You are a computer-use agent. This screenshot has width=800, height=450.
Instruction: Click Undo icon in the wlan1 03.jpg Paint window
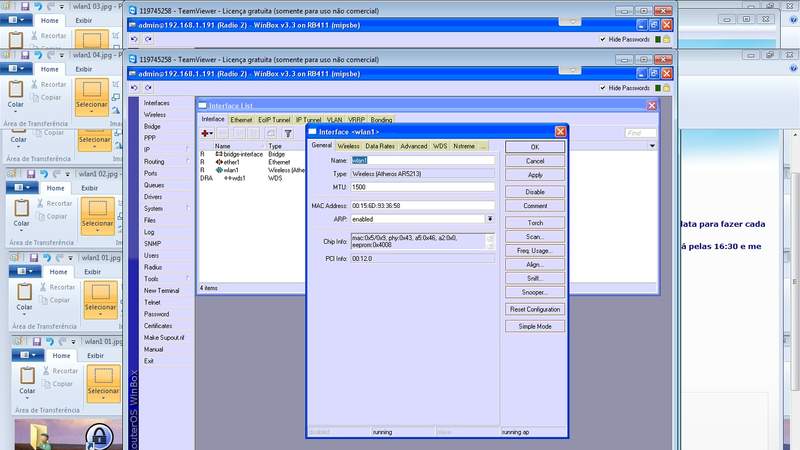(x=38, y=7)
